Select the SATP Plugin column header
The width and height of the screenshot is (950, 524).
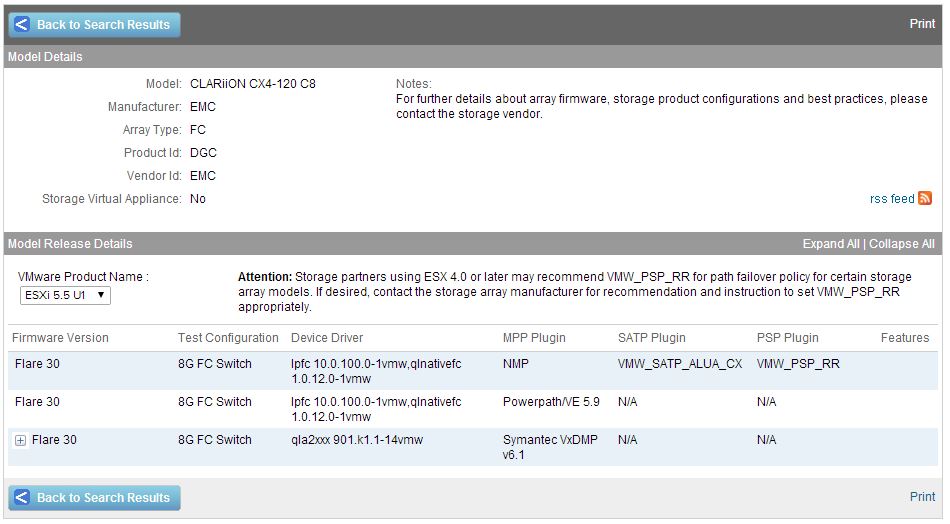click(x=651, y=337)
